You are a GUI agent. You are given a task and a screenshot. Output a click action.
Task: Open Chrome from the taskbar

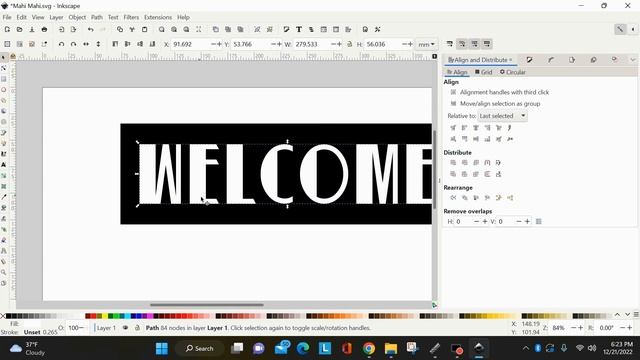(x=369, y=348)
